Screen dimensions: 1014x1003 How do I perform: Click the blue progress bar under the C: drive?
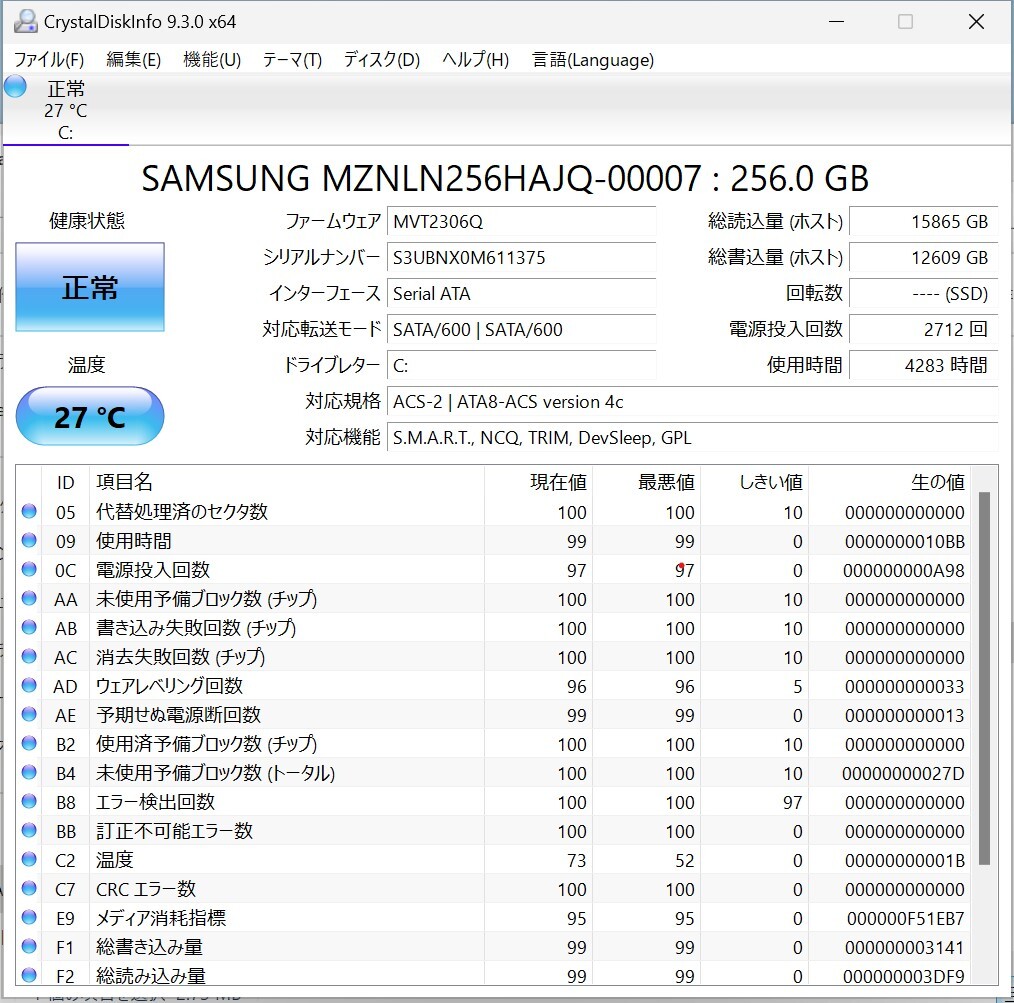[66, 143]
